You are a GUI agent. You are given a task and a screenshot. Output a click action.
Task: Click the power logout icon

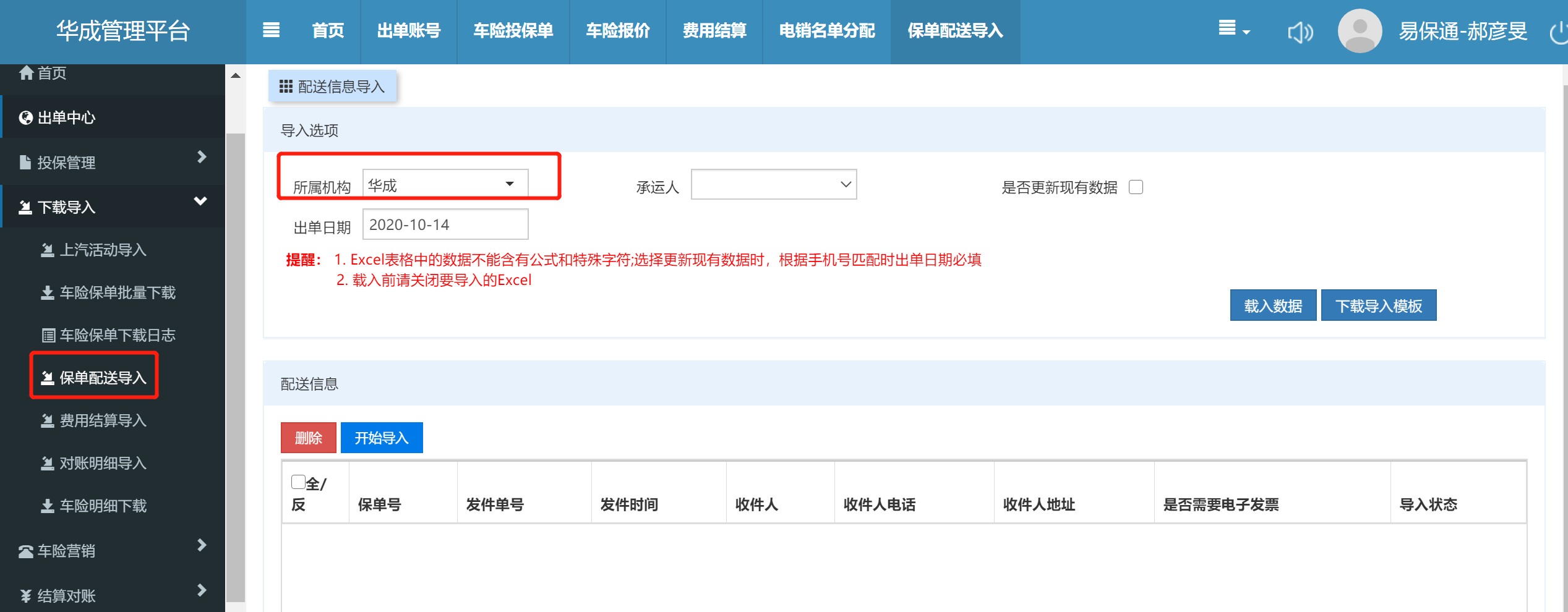click(x=1559, y=32)
